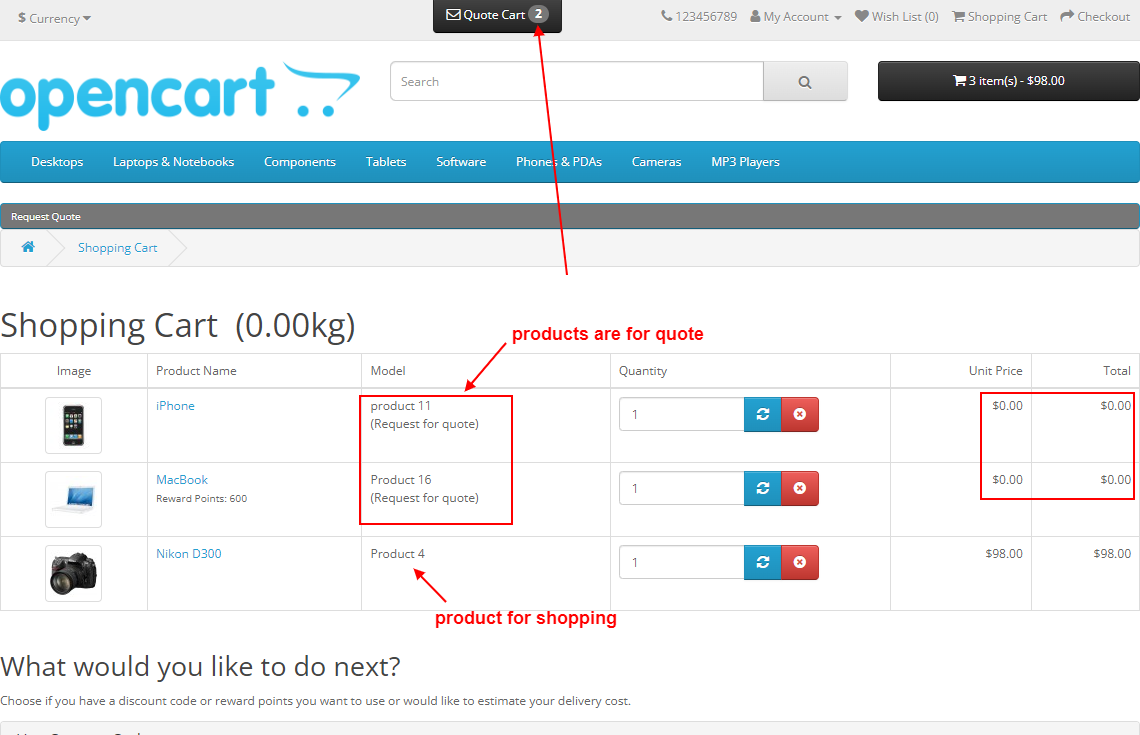Screen dimensions: 1140x735
Task: Select Desktops in the navigation menu
Action: [x=56, y=161]
